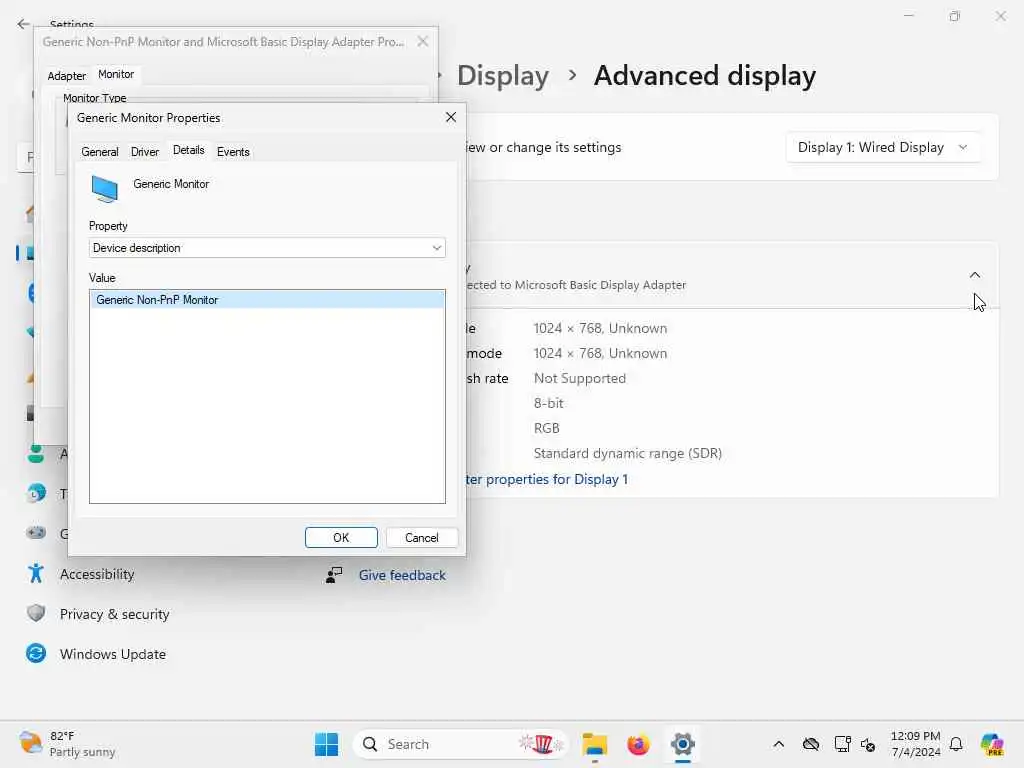The width and height of the screenshot is (1024, 768).
Task: Open the Events tab
Action: [x=233, y=152]
